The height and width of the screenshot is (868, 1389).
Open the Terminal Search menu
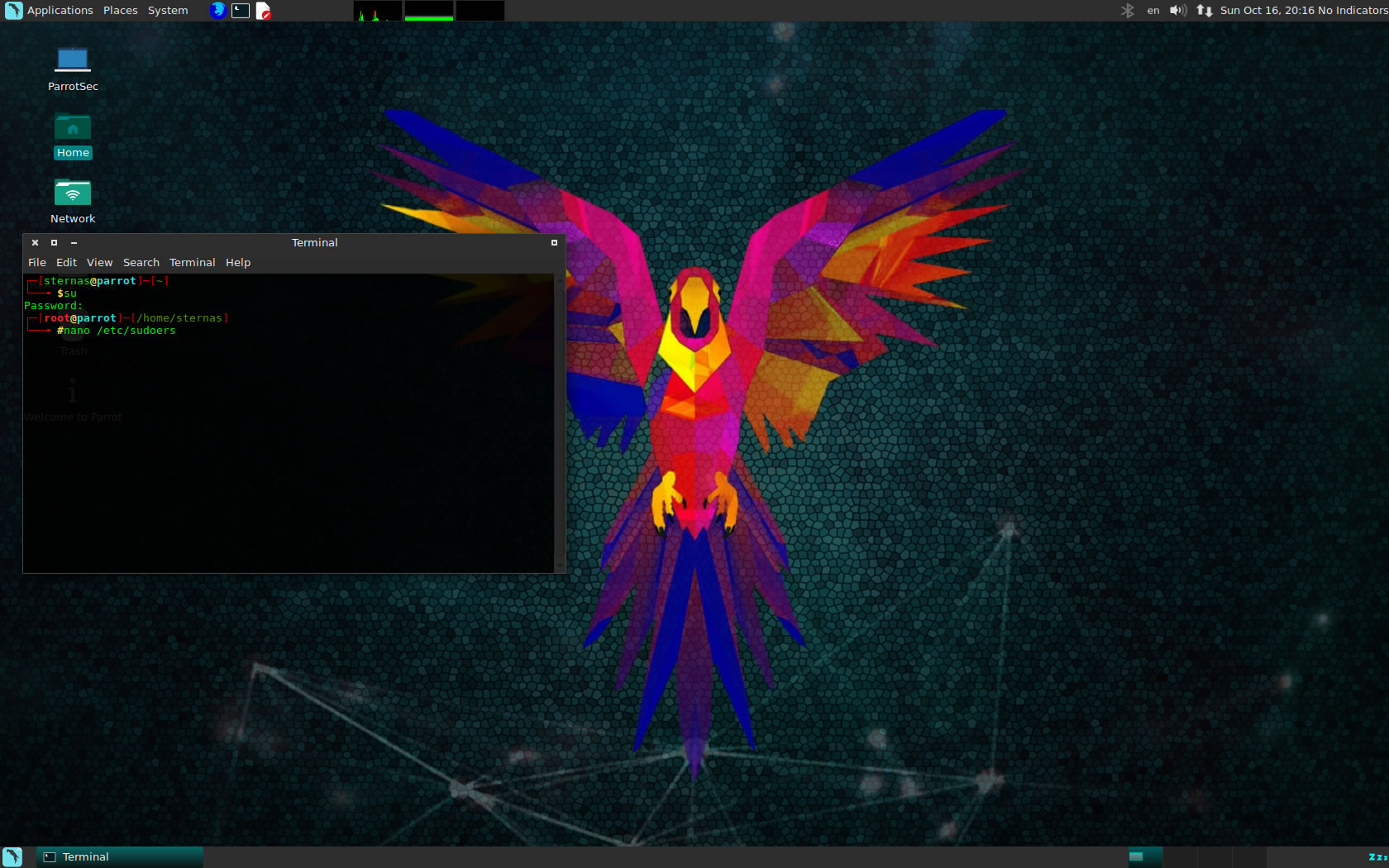coord(141,262)
